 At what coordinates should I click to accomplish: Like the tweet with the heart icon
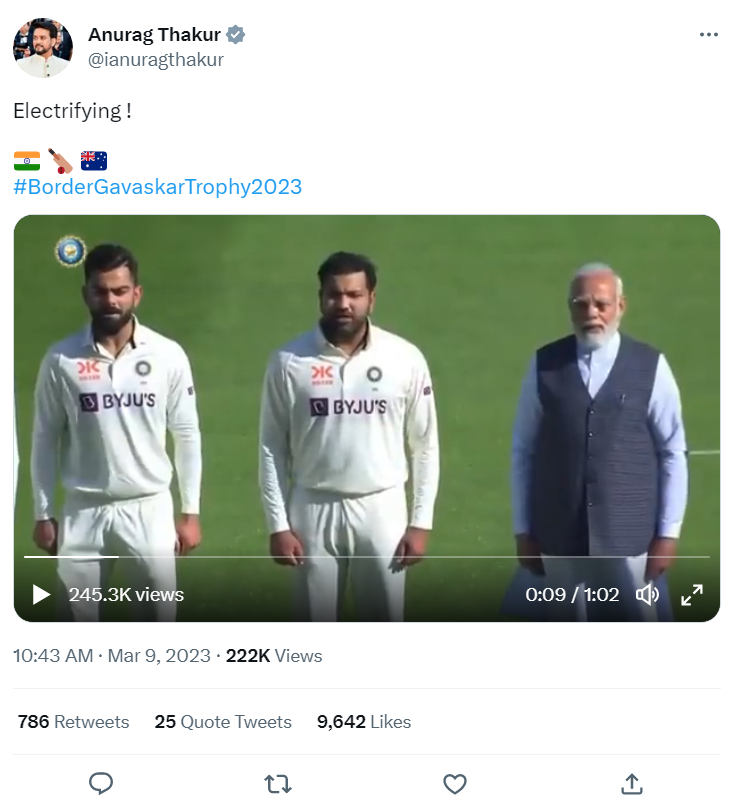click(455, 783)
